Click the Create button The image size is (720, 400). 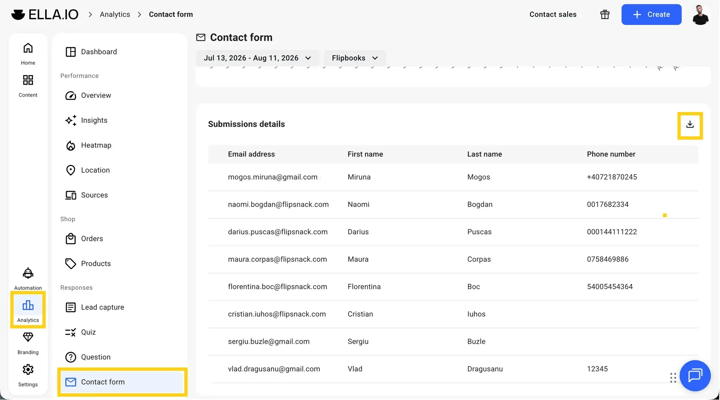pos(651,15)
